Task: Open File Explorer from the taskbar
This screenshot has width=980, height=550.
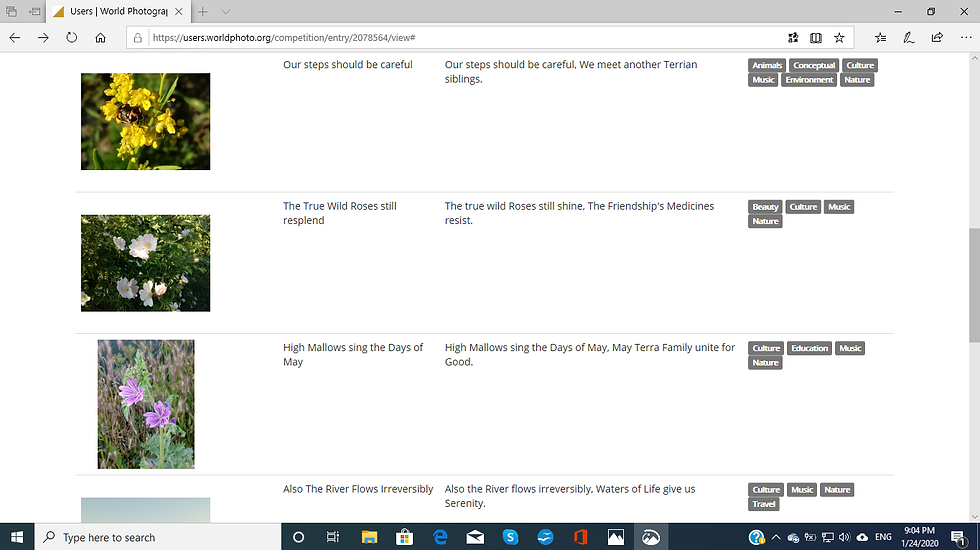Action: 369,537
